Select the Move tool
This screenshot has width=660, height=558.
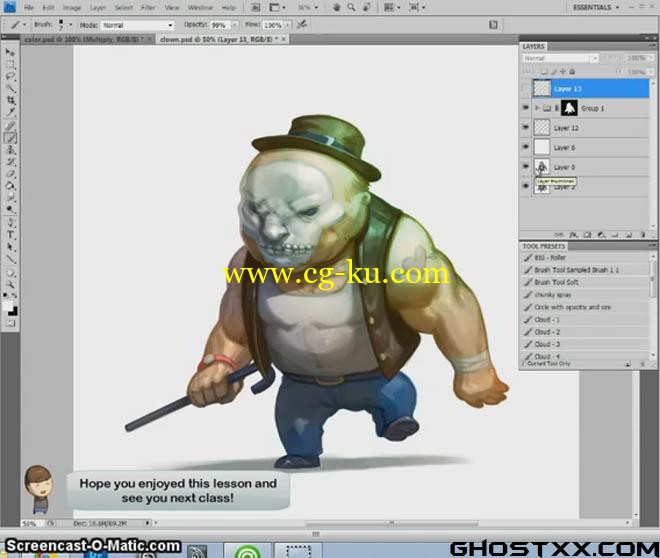tap(10, 52)
